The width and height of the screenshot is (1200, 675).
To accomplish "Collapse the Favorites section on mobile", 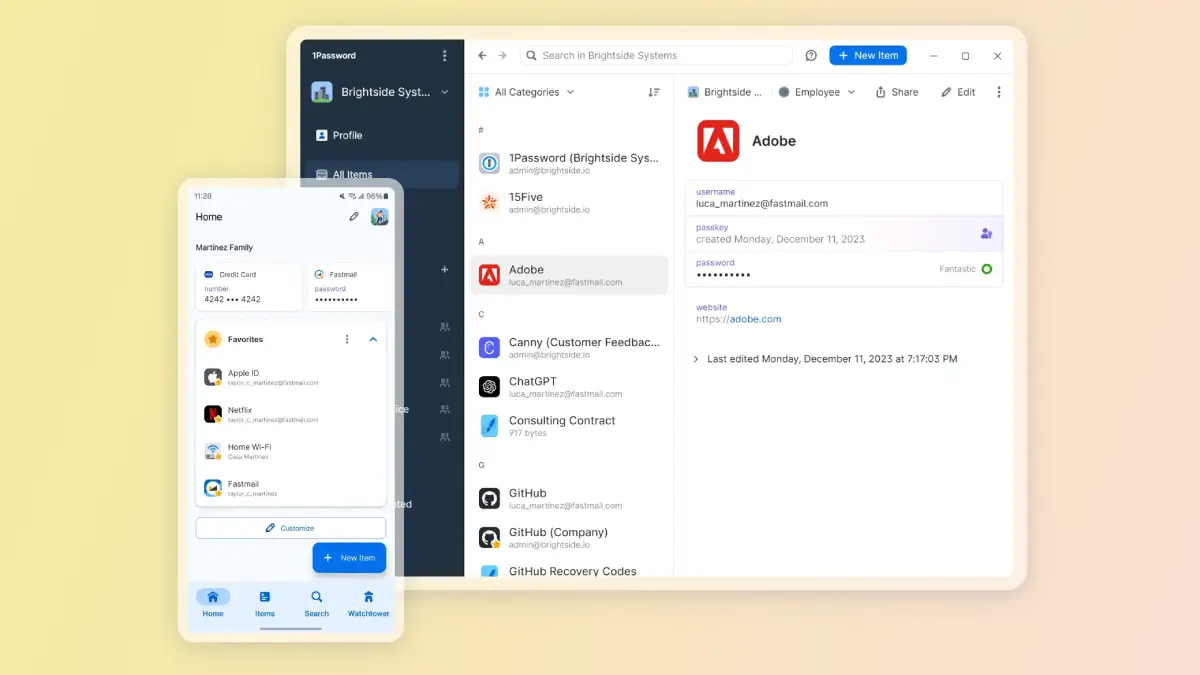I will (x=373, y=339).
